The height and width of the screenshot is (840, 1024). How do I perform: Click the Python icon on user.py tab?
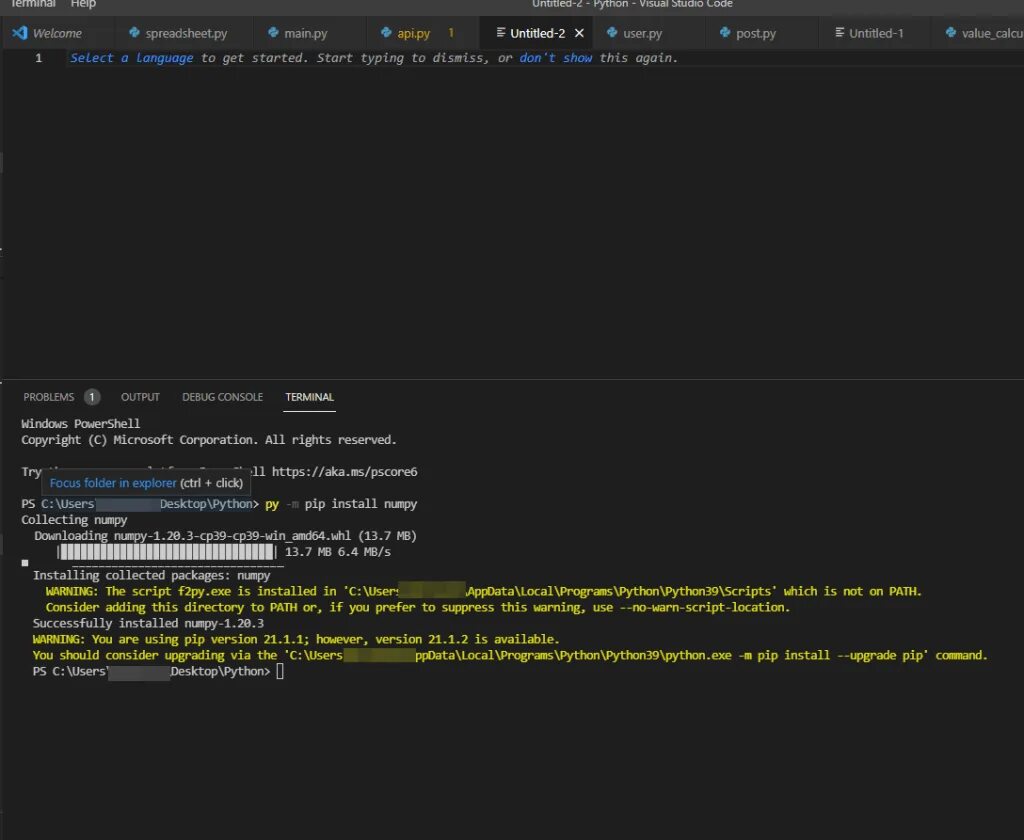pyautogui.click(x=612, y=32)
